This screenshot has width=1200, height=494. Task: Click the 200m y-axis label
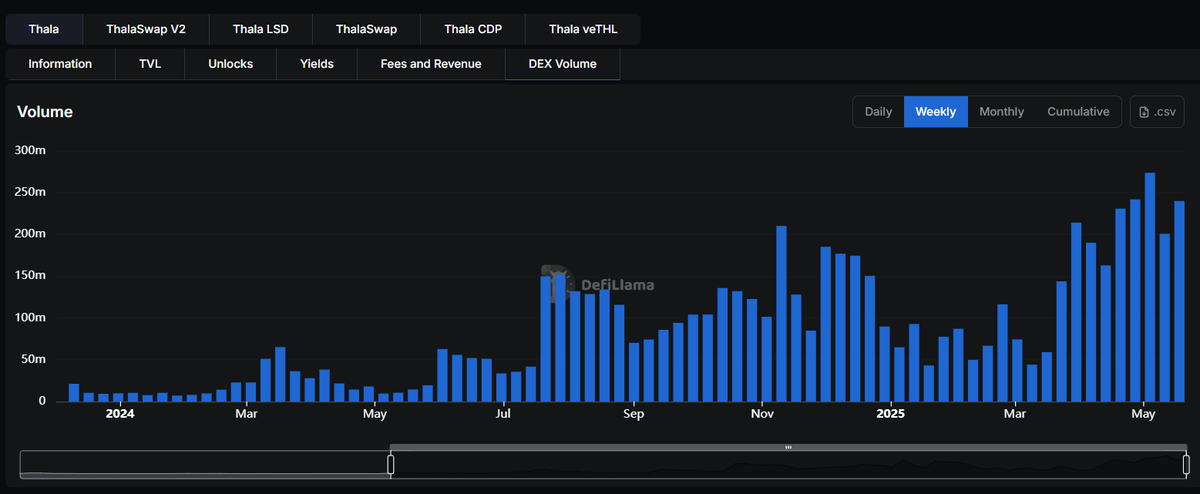click(x=30, y=234)
